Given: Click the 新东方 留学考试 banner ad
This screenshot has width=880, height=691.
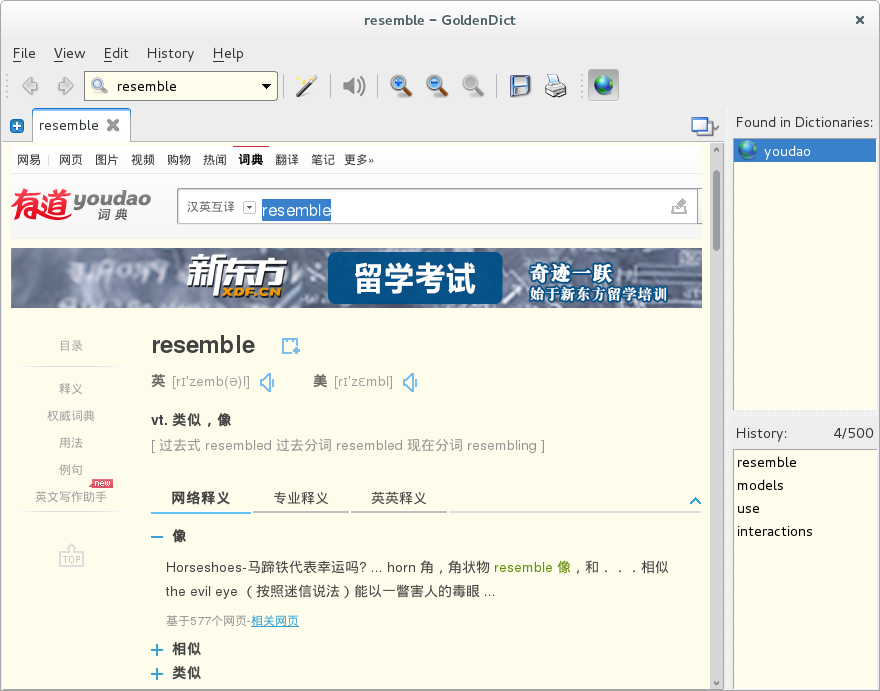Looking at the screenshot, I should [356, 278].
